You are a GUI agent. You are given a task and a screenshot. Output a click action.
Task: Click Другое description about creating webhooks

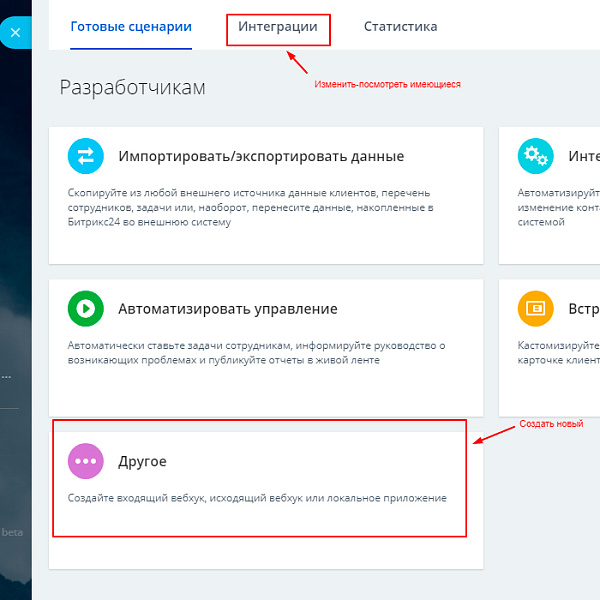pyautogui.click(x=257, y=497)
